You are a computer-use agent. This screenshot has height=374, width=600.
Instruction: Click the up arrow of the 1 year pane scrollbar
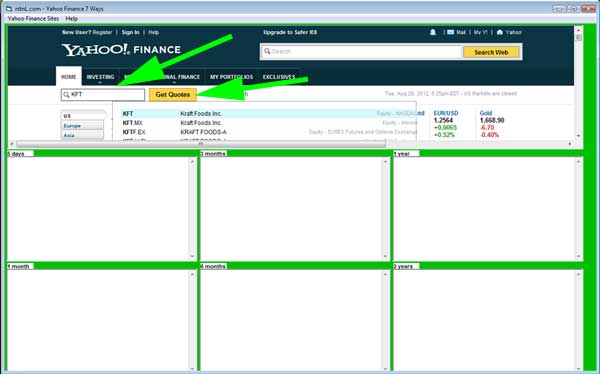coord(579,162)
